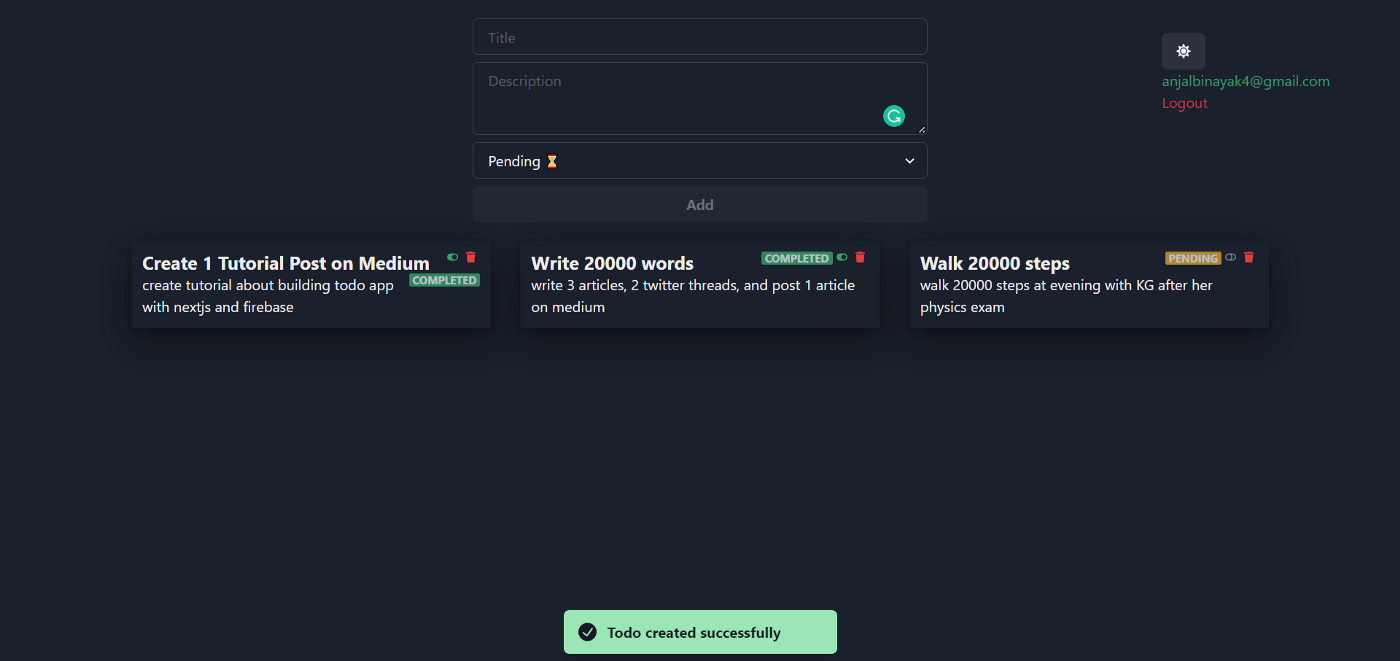Click the Logout link
This screenshot has height=661, width=1400.
[1184, 103]
